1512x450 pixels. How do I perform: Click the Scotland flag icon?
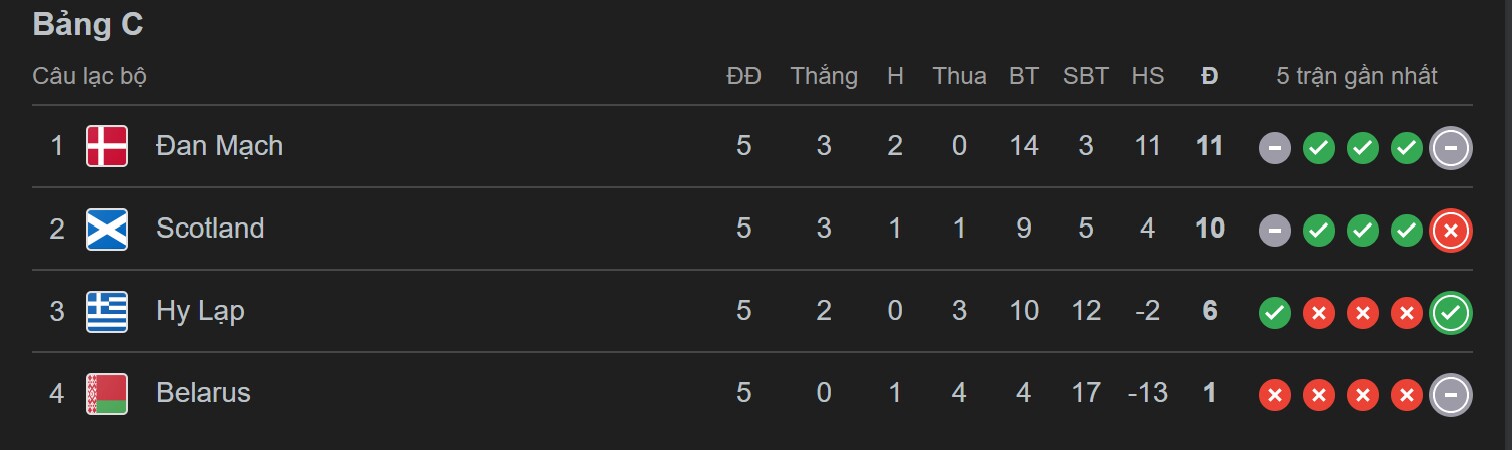tap(107, 229)
